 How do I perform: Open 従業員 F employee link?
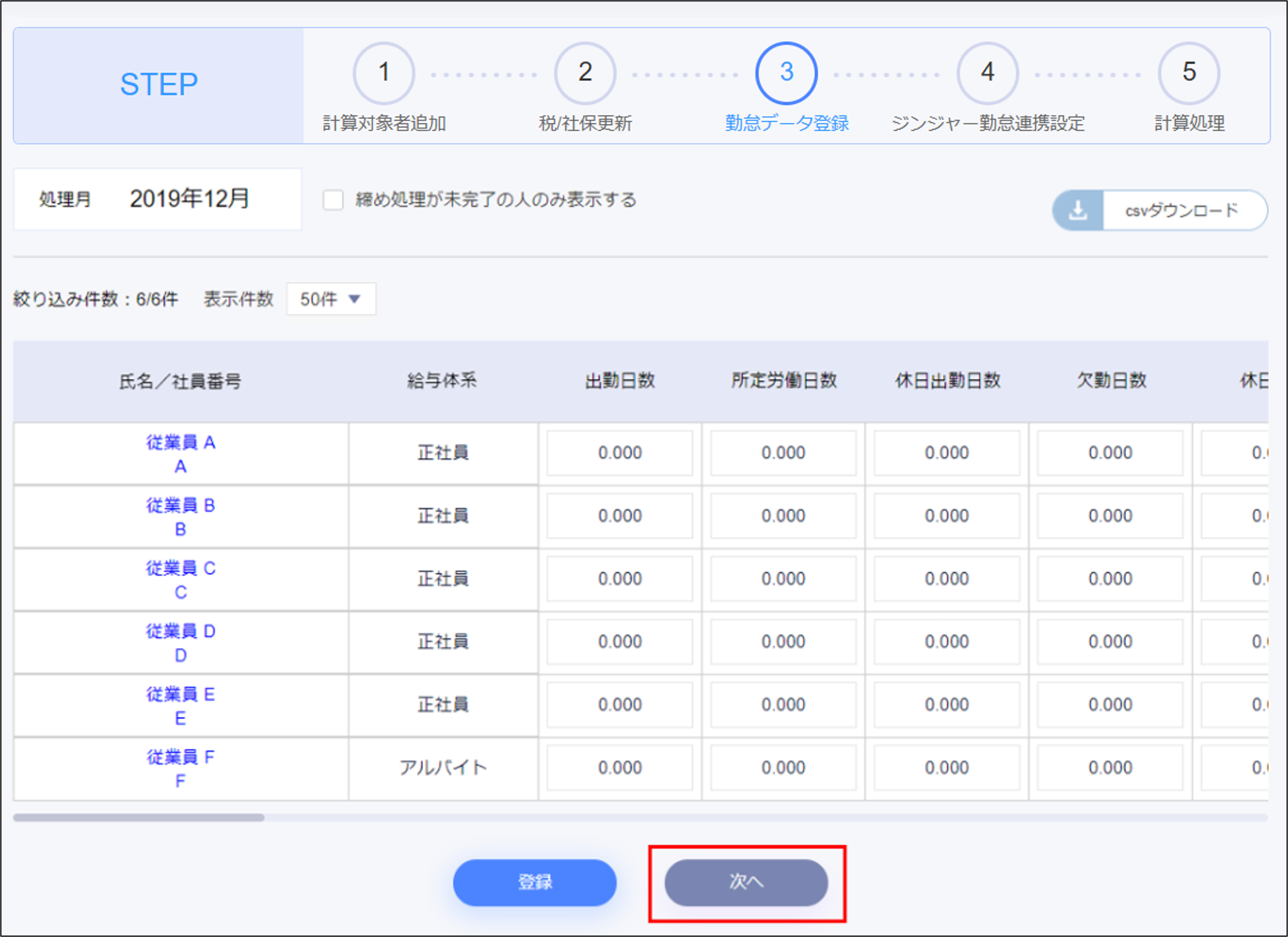click(180, 757)
